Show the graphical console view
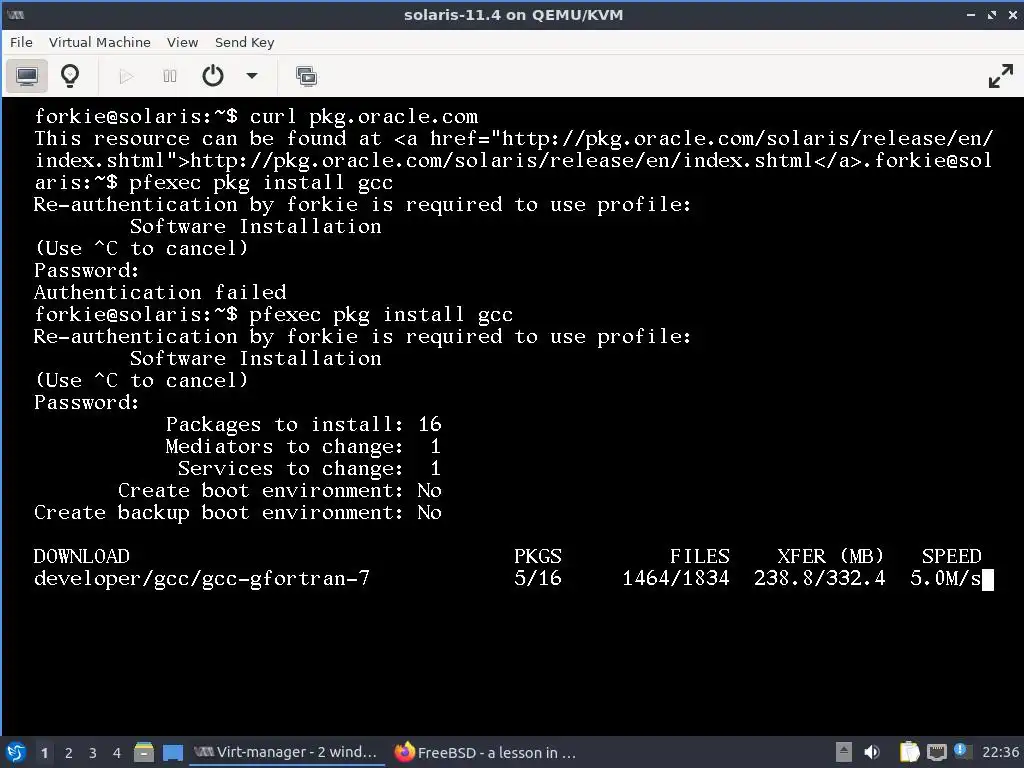 point(27,76)
